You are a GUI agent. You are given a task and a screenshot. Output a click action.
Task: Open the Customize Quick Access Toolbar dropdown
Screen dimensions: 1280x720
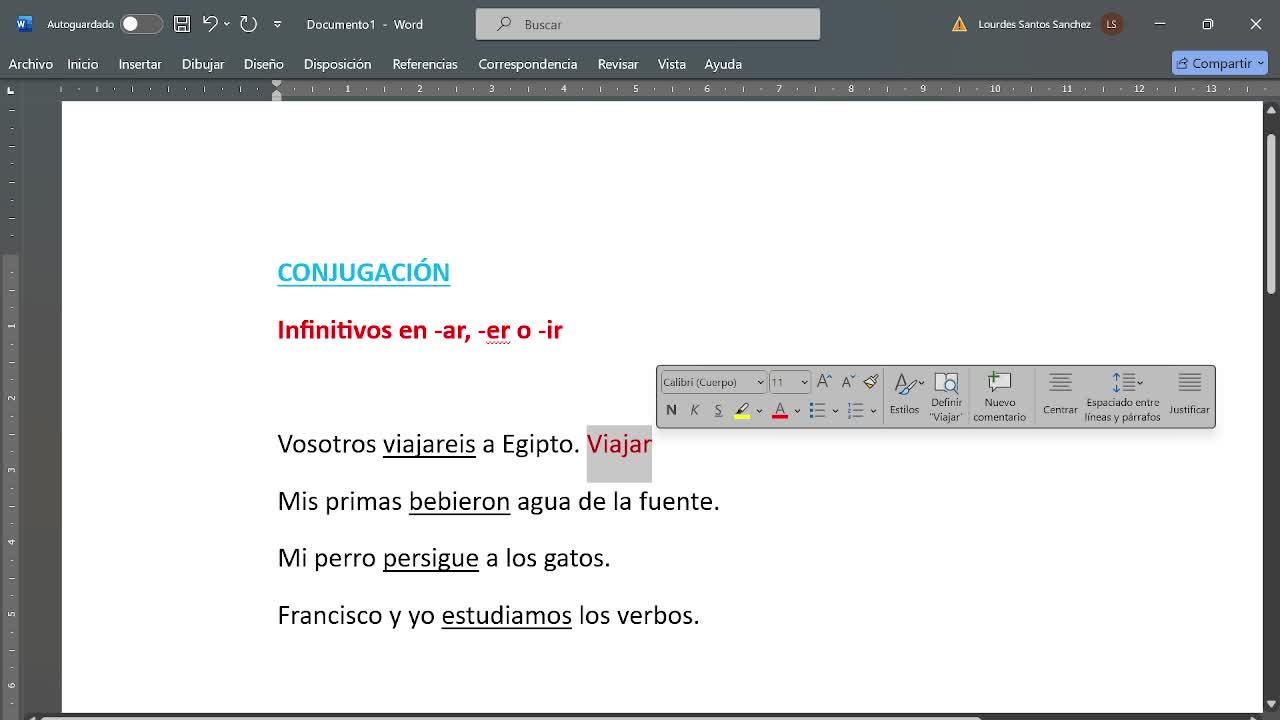(278, 24)
